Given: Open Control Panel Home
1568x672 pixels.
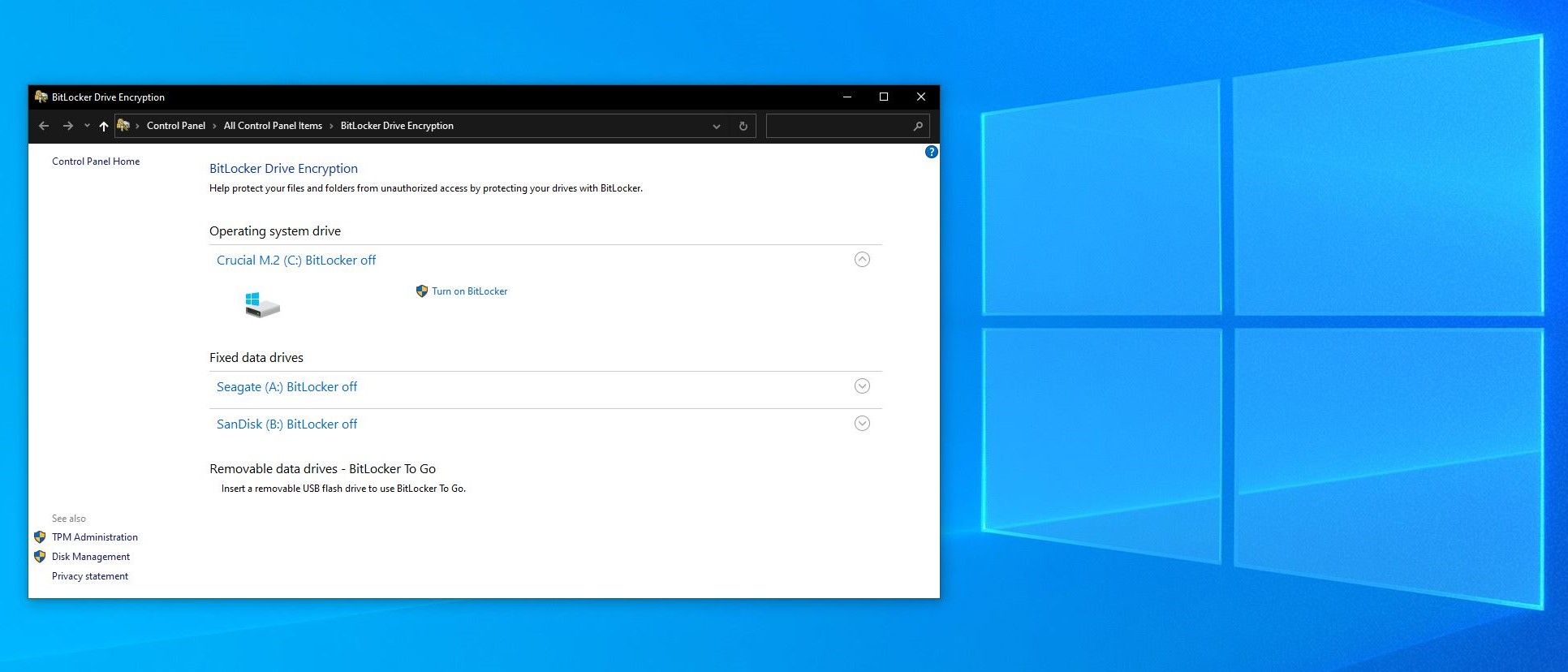Looking at the screenshot, I should coord(96,162).
